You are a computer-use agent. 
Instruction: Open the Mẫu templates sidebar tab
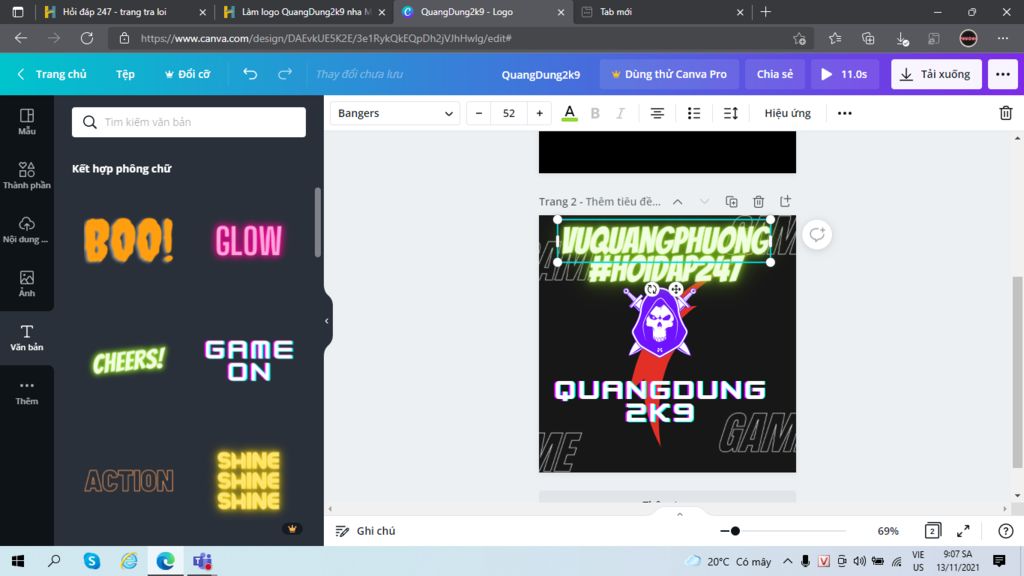click(x=27, y=121)
